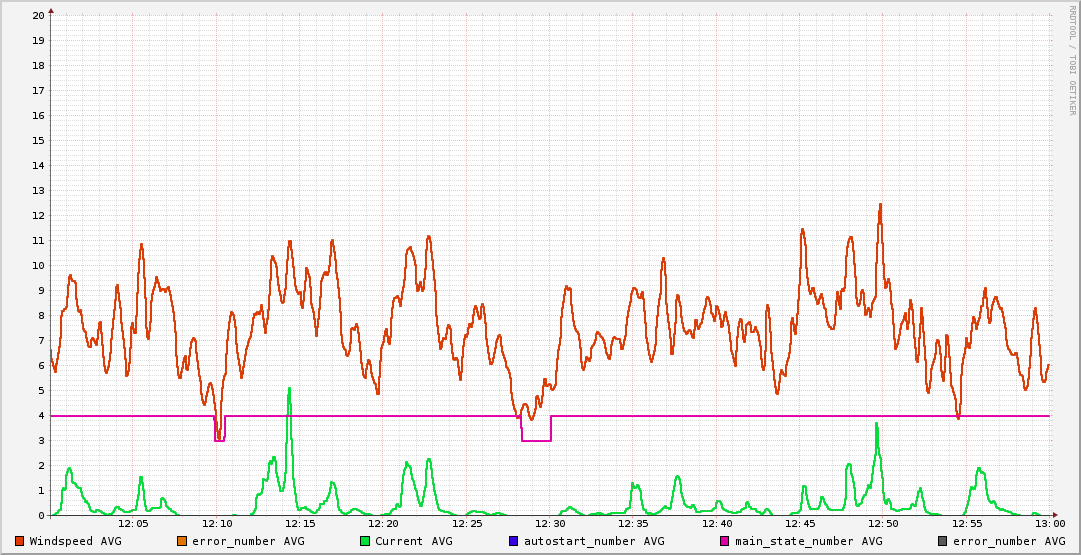
Task: Click the y-axis value 8
Action: pyautogui.click(x=41, y=316)
